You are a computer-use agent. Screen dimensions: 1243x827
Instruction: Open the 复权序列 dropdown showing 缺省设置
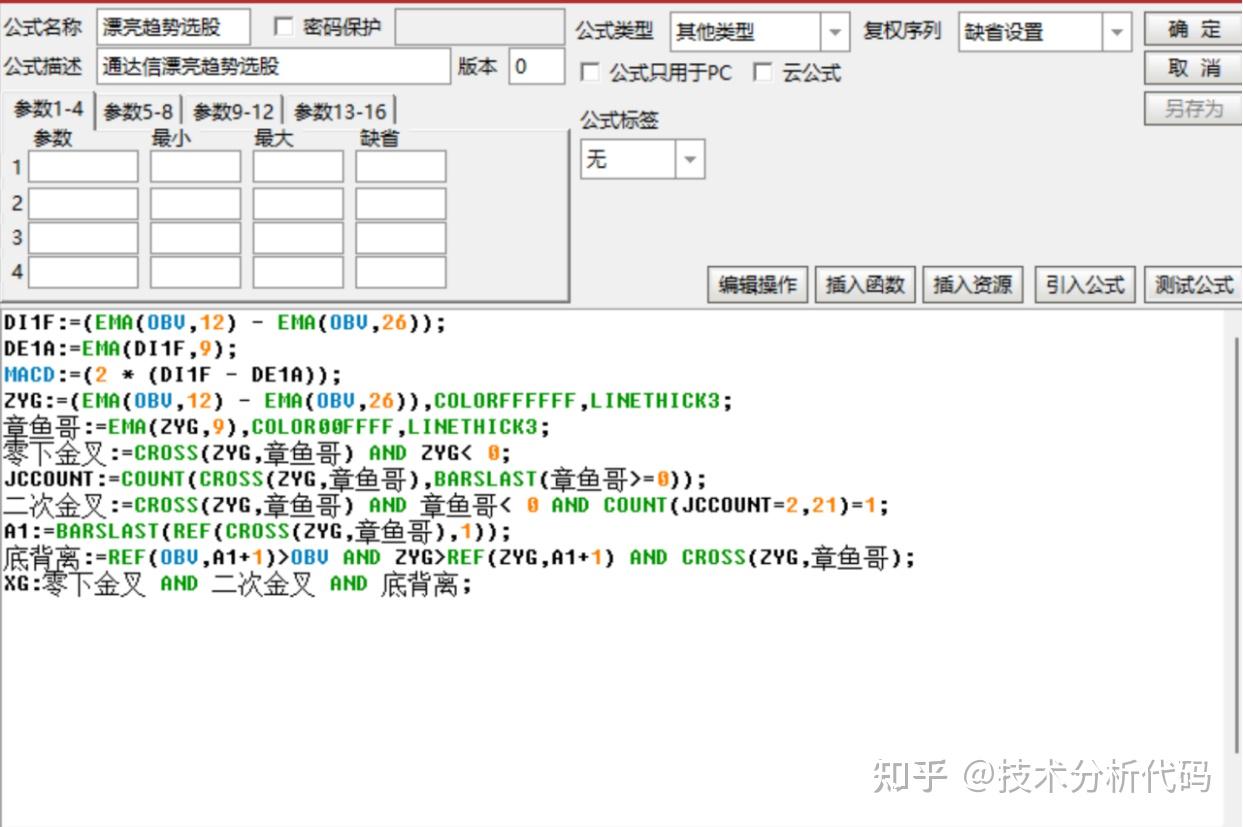(x=1045, y=32)
